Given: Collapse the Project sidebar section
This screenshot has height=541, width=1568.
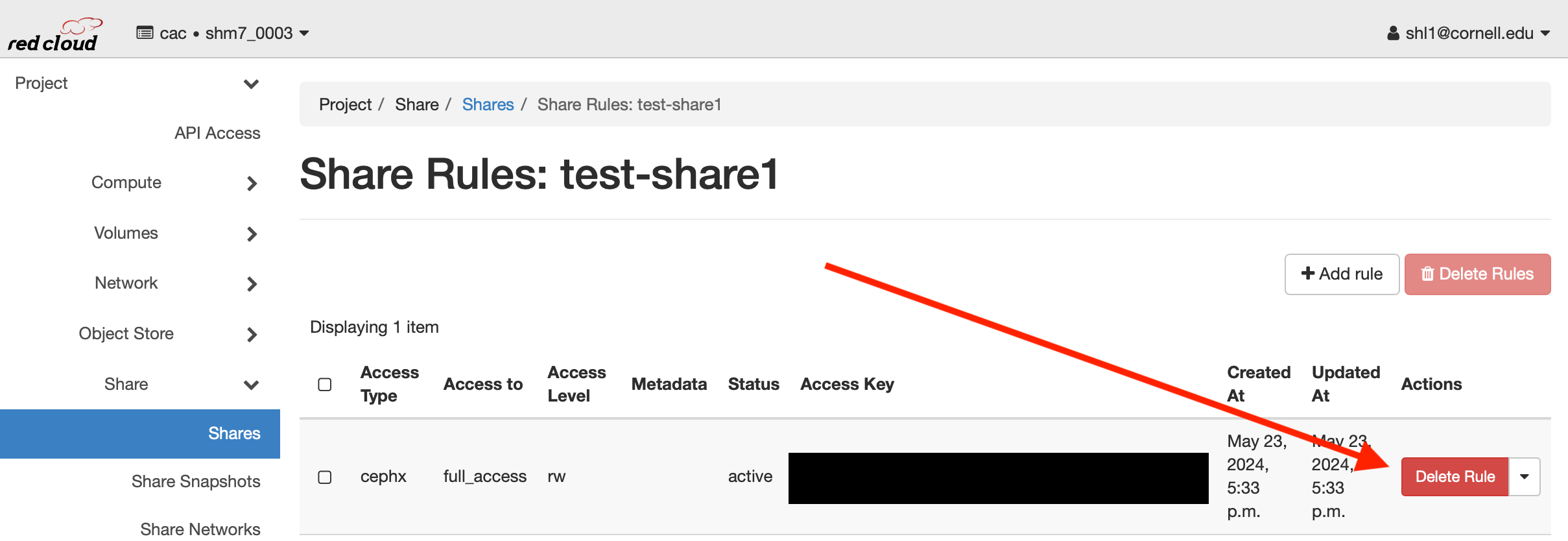Looking at the screenshot, I should coord(137,84).
